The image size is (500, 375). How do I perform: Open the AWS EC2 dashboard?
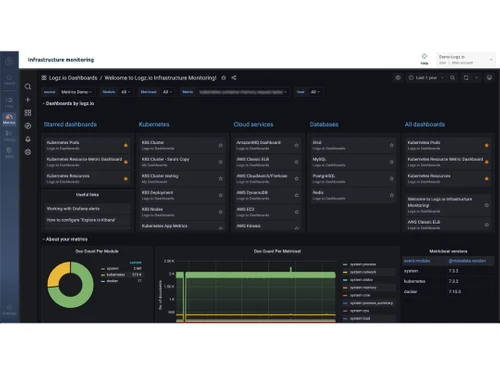tap(267, 212)
